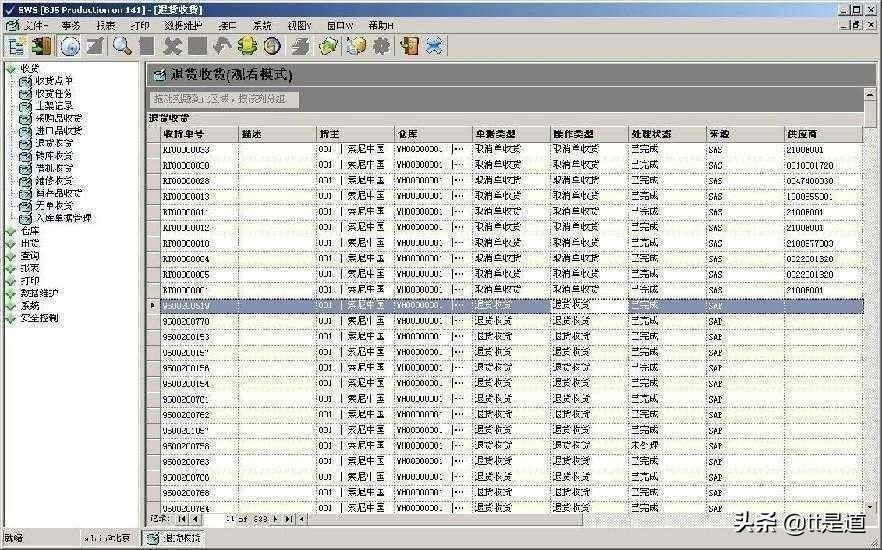Sort by the 单据类型 column header
The image size is (882, 550).
(x=511, y=134)
